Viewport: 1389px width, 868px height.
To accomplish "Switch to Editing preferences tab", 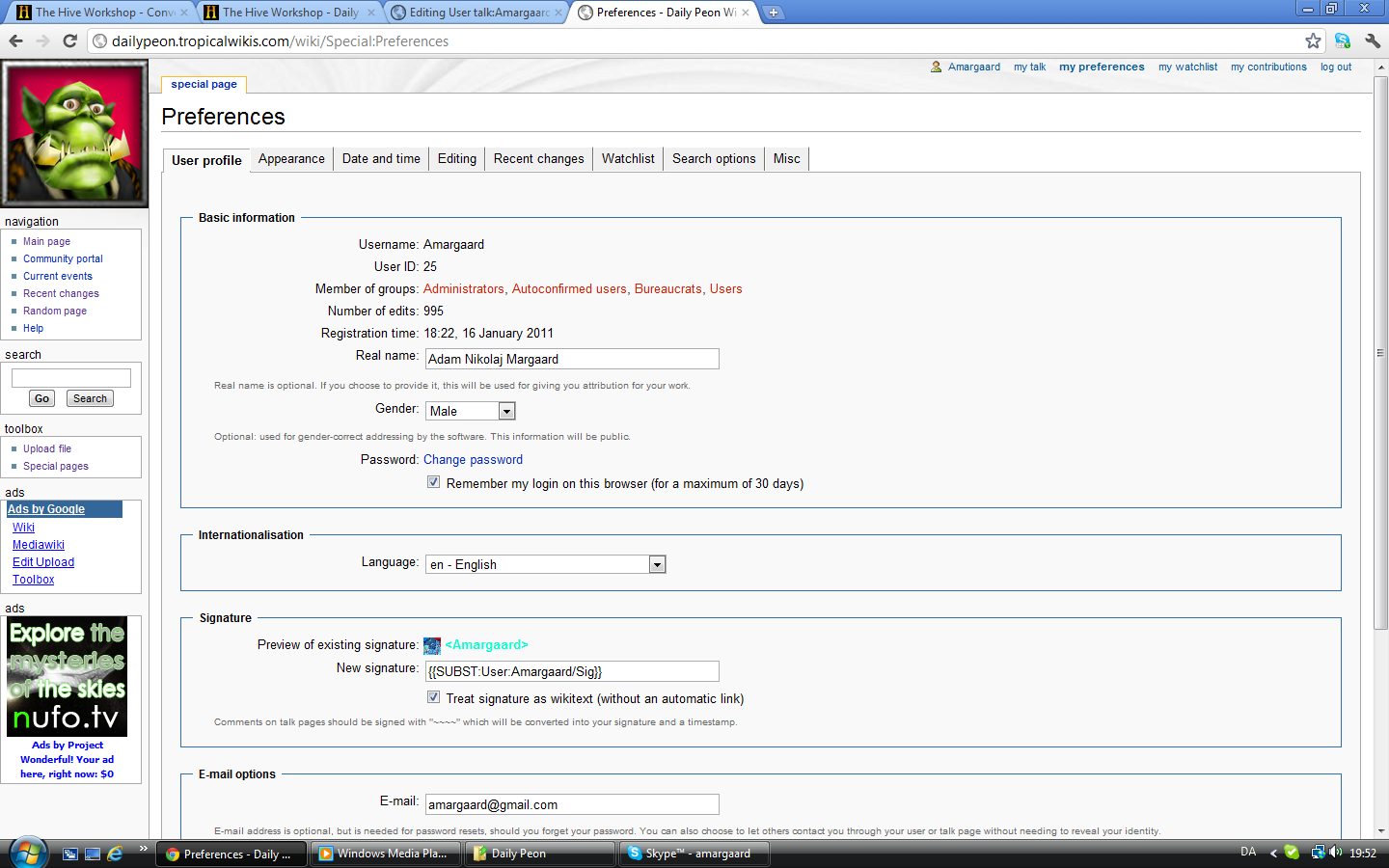I will click(457, 159).
